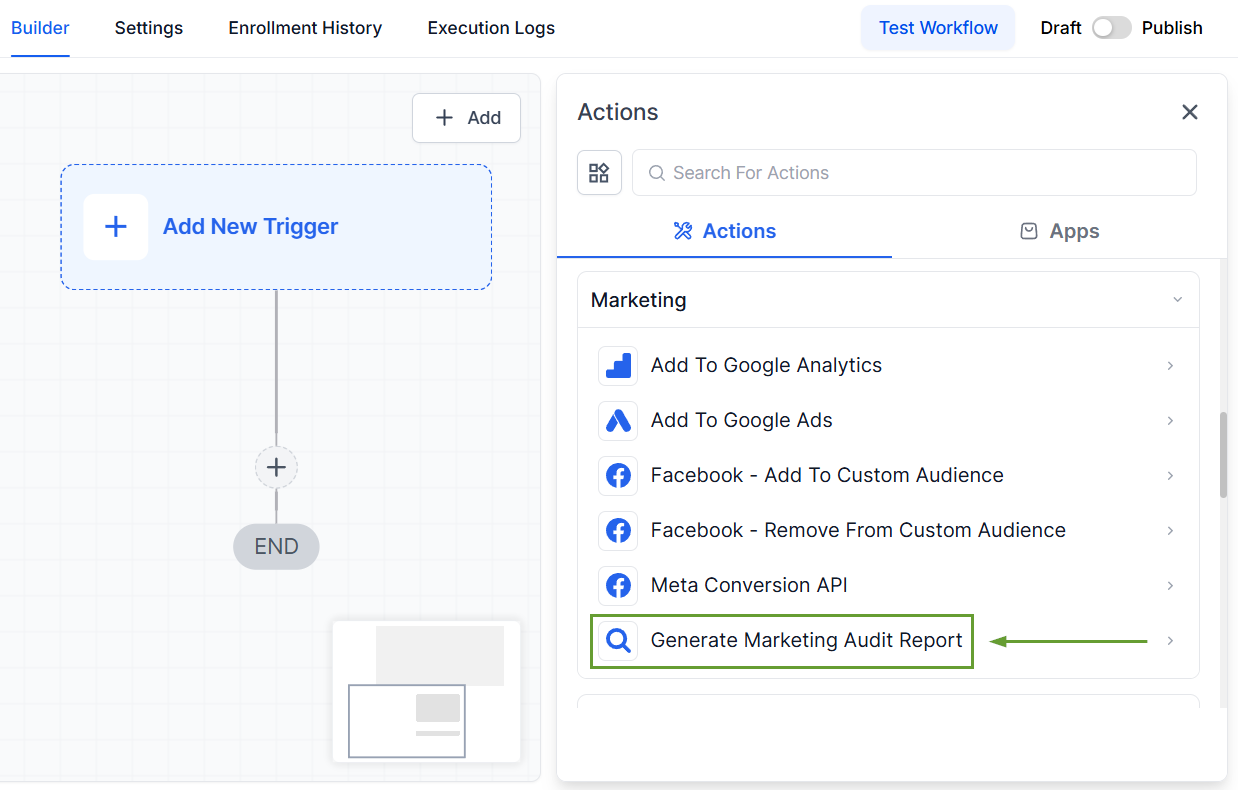The width and height of the screenshot is (1238, 790).
Task: Click the Search For Actions field
Action: (914, 173)
